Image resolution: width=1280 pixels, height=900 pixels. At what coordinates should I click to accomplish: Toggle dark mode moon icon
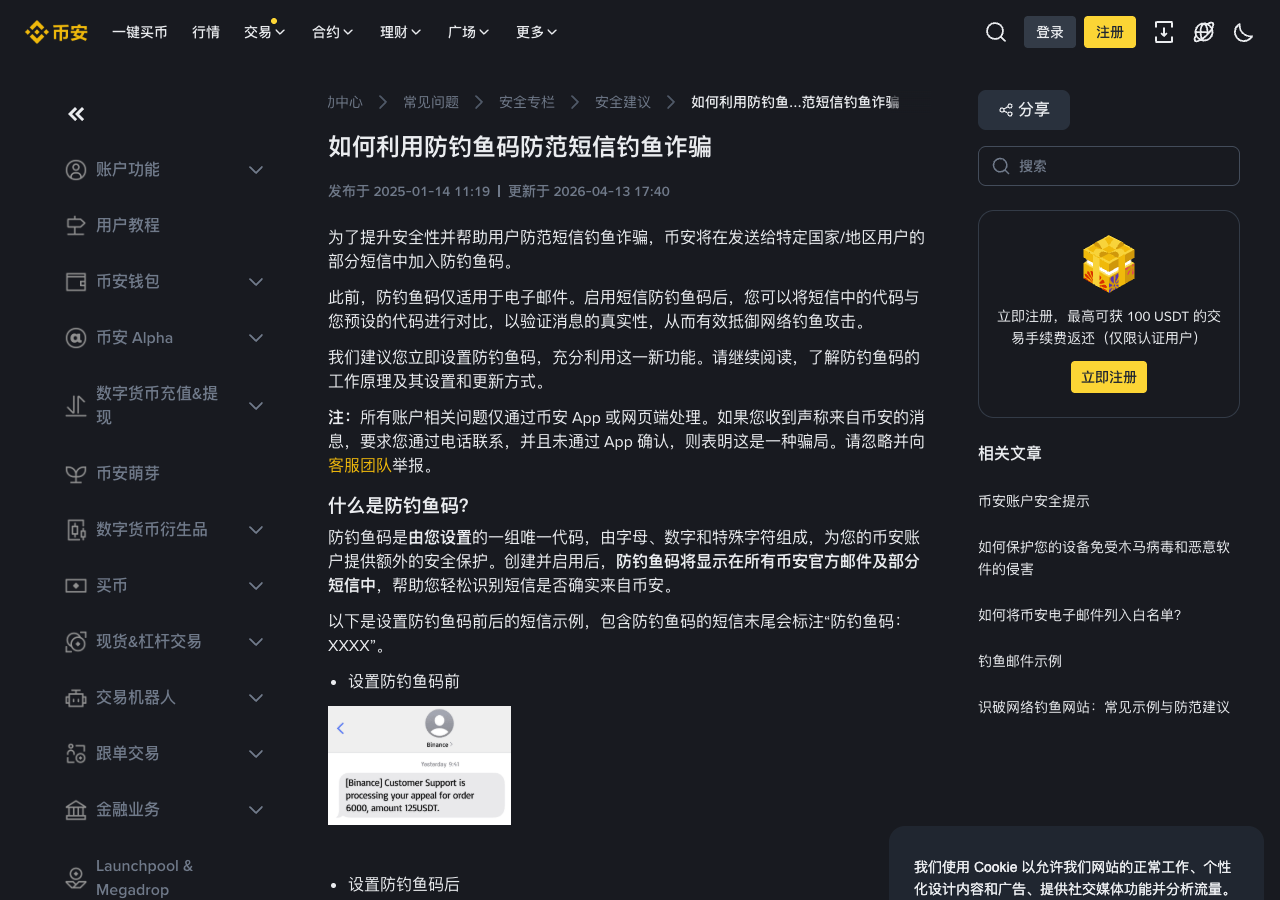[1244, 32]
